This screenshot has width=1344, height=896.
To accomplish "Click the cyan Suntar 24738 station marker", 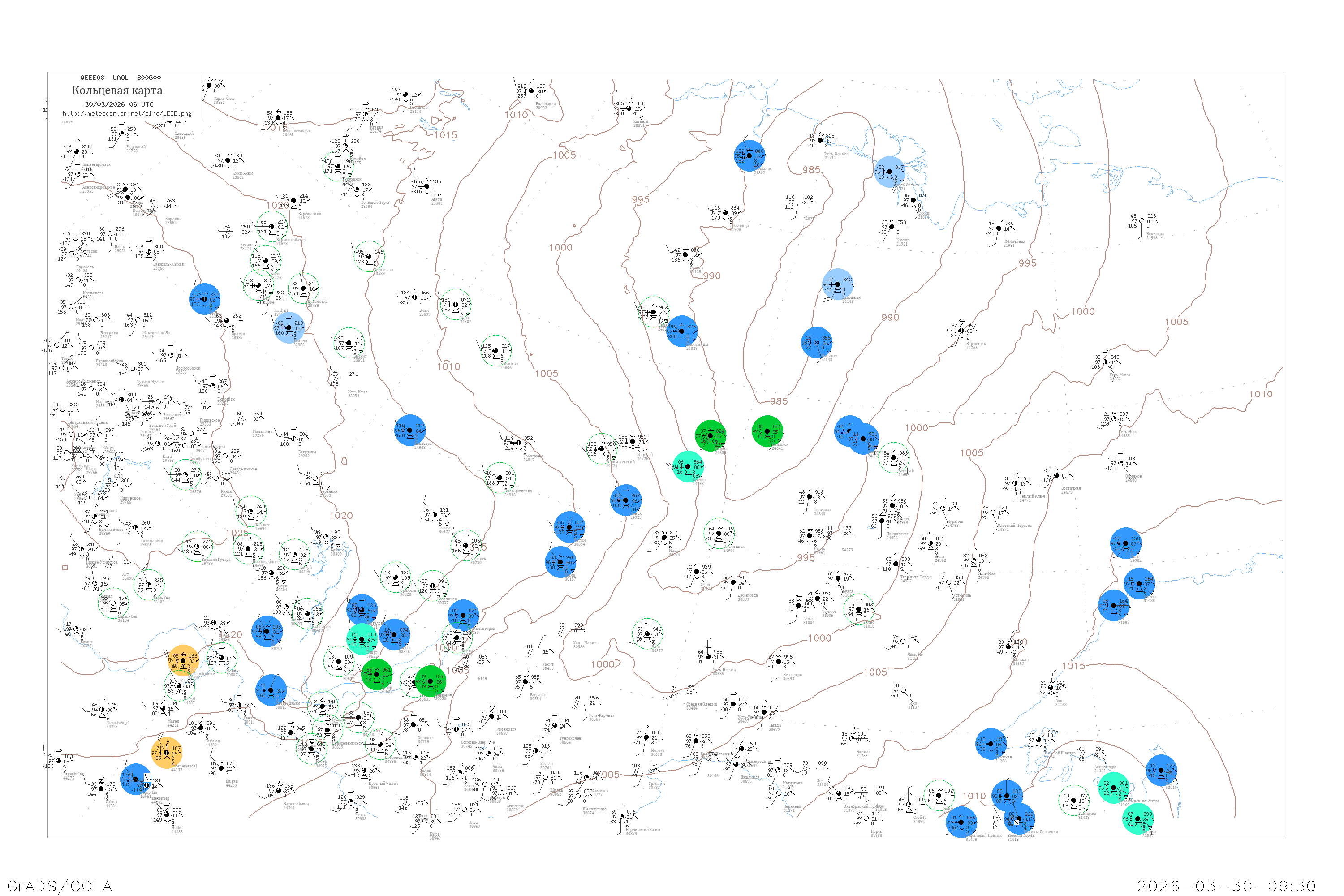I will tap(688, 466).
